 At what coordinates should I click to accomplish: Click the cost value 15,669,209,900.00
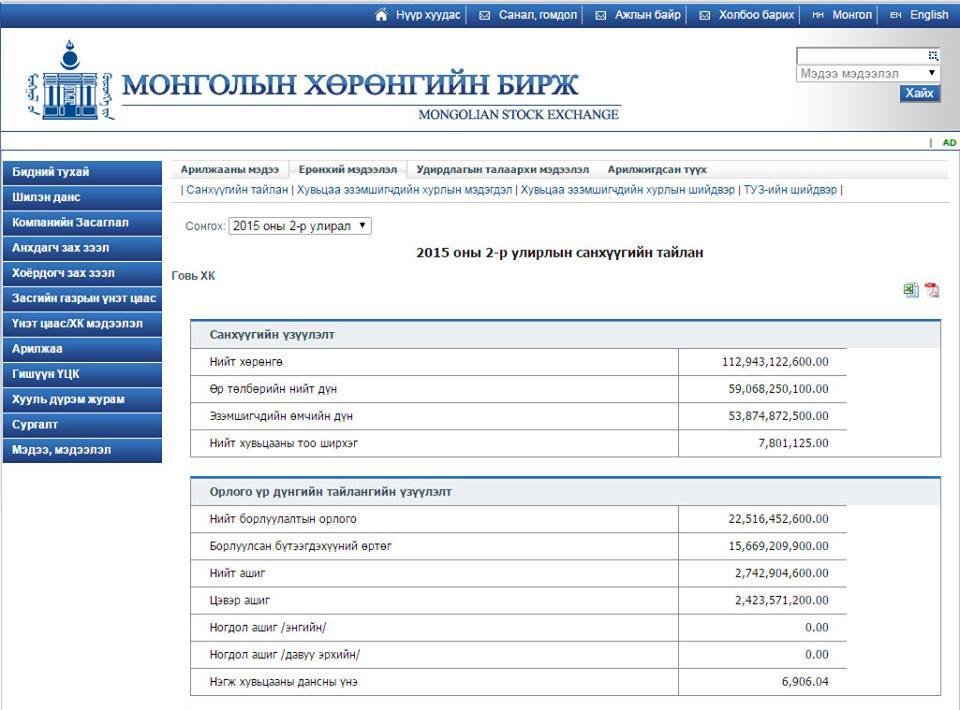point(778,546)
